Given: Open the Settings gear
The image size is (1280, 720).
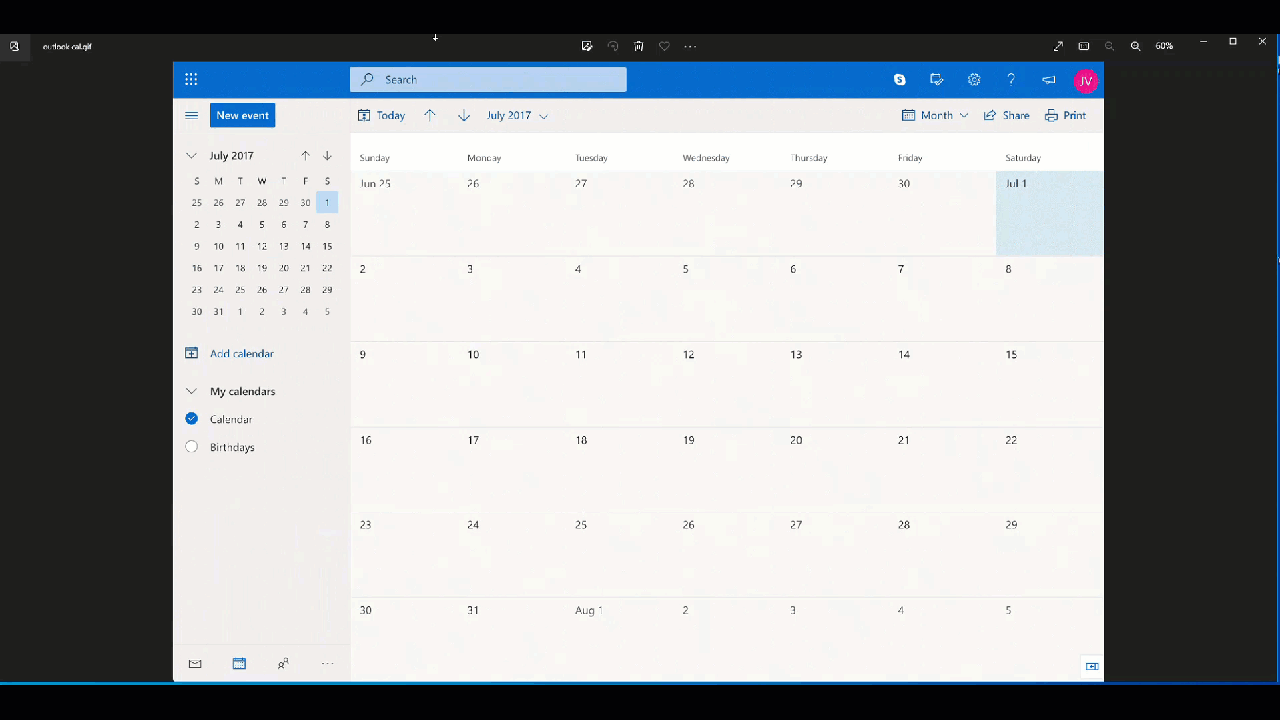Looking at the screenshot, I should 974,80.
